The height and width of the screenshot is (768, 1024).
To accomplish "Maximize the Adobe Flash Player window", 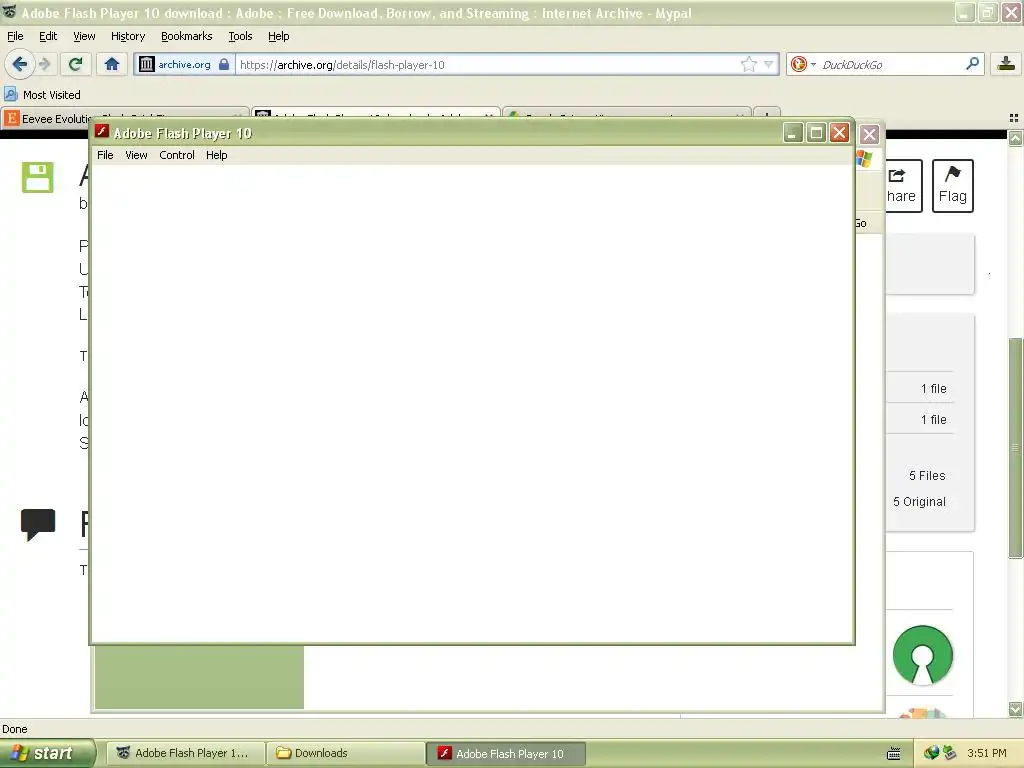I will coord(816,133).
